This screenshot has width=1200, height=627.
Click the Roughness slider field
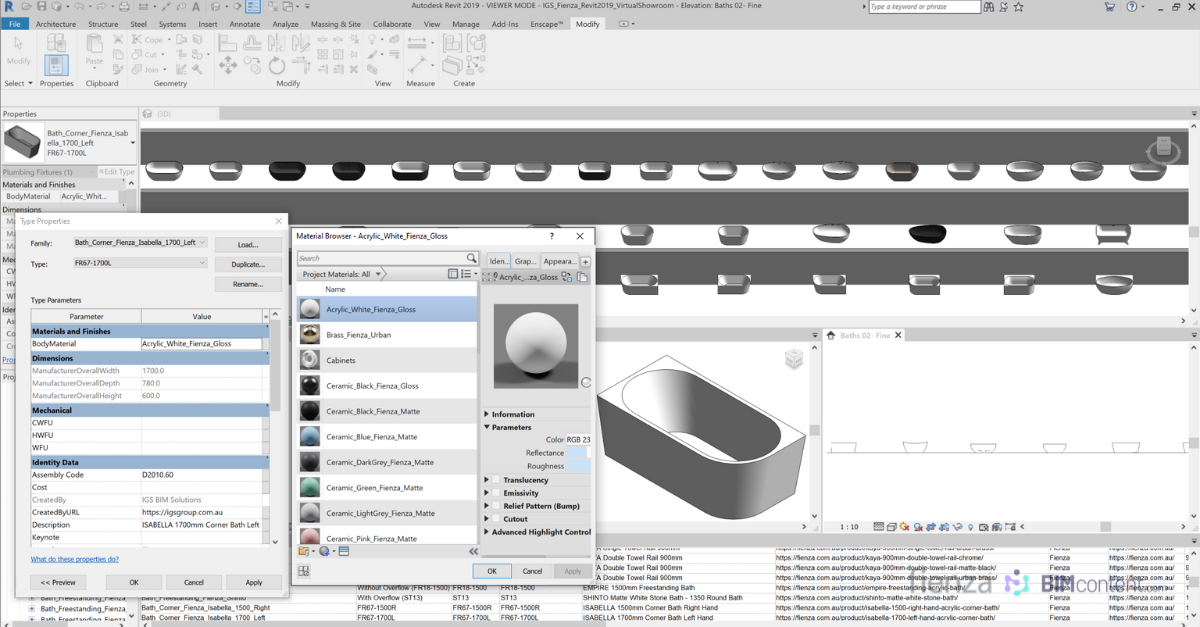578,466
